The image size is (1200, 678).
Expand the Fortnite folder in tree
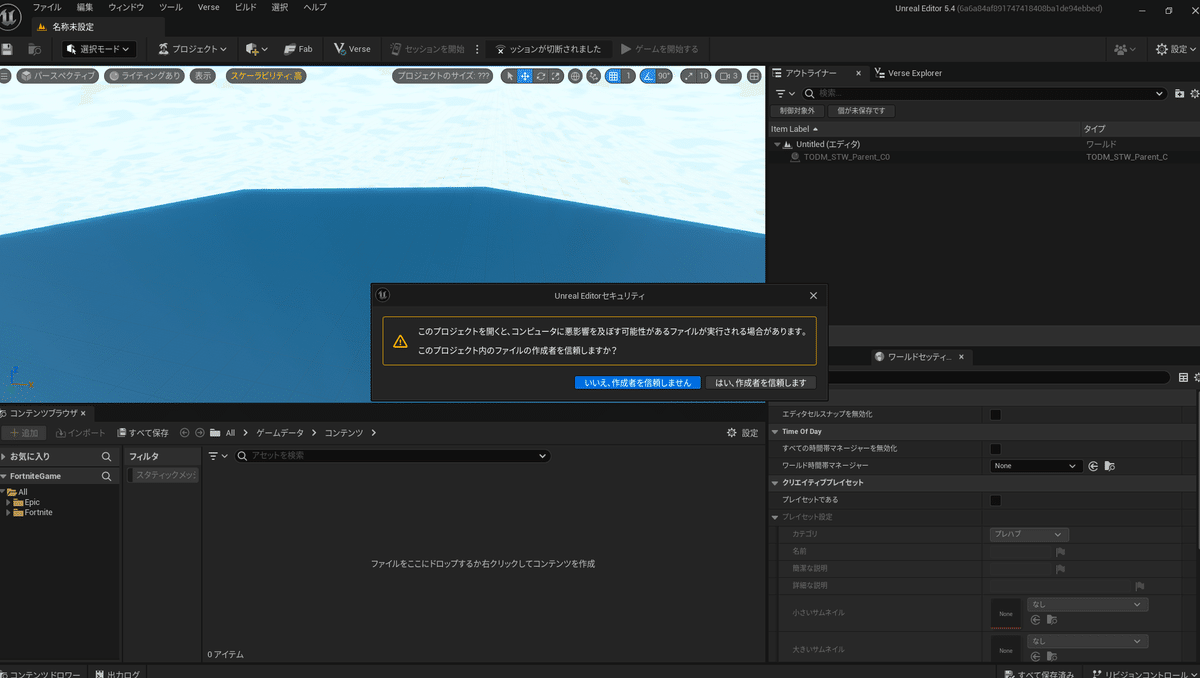click(x=8, y=512)
